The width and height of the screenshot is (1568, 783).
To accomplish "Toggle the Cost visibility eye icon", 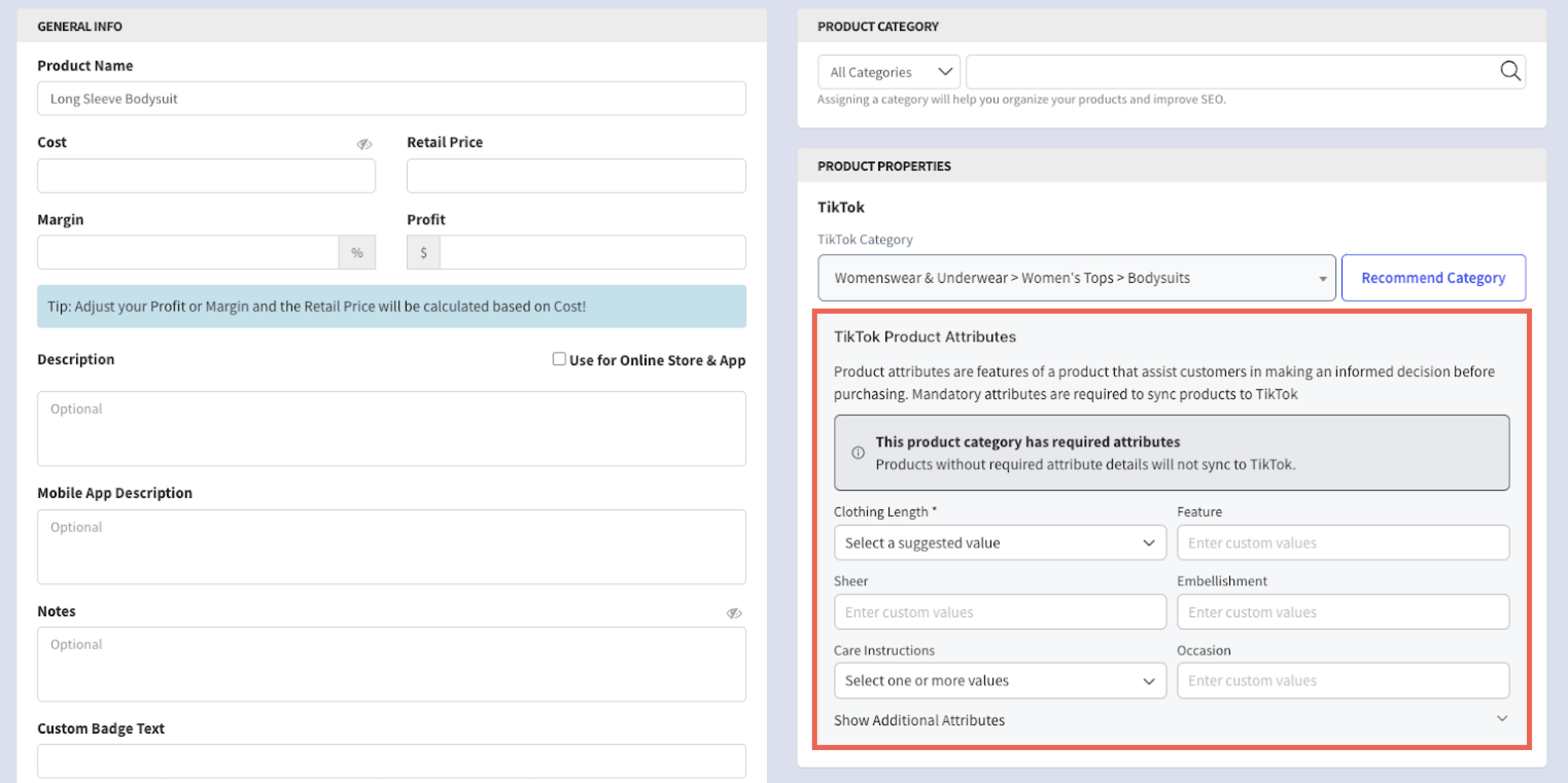I will point(364,144).
